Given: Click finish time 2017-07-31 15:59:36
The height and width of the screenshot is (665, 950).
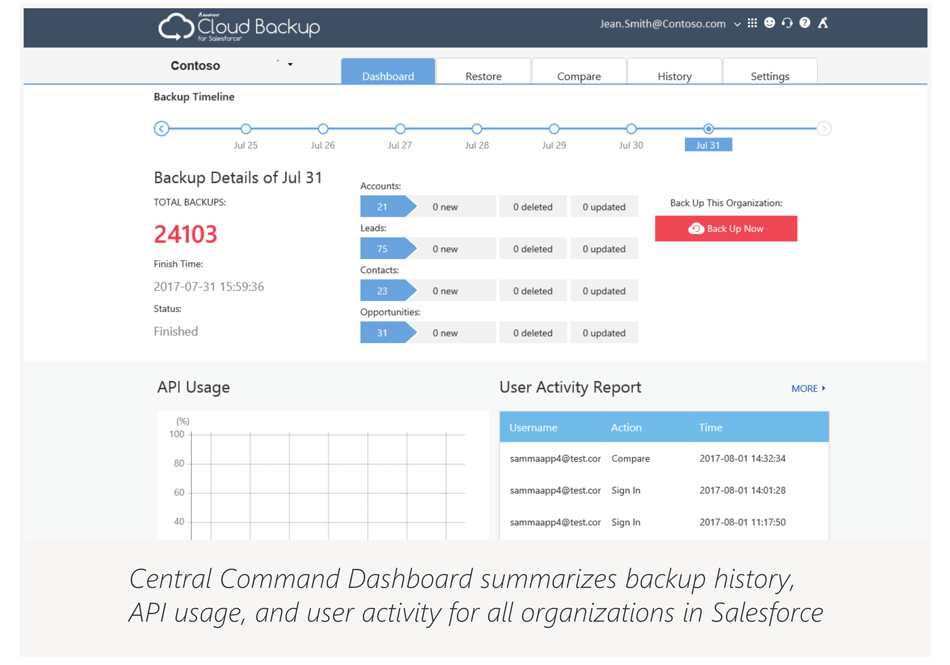Looking at the screenshot, I should (x=208, y=286).
